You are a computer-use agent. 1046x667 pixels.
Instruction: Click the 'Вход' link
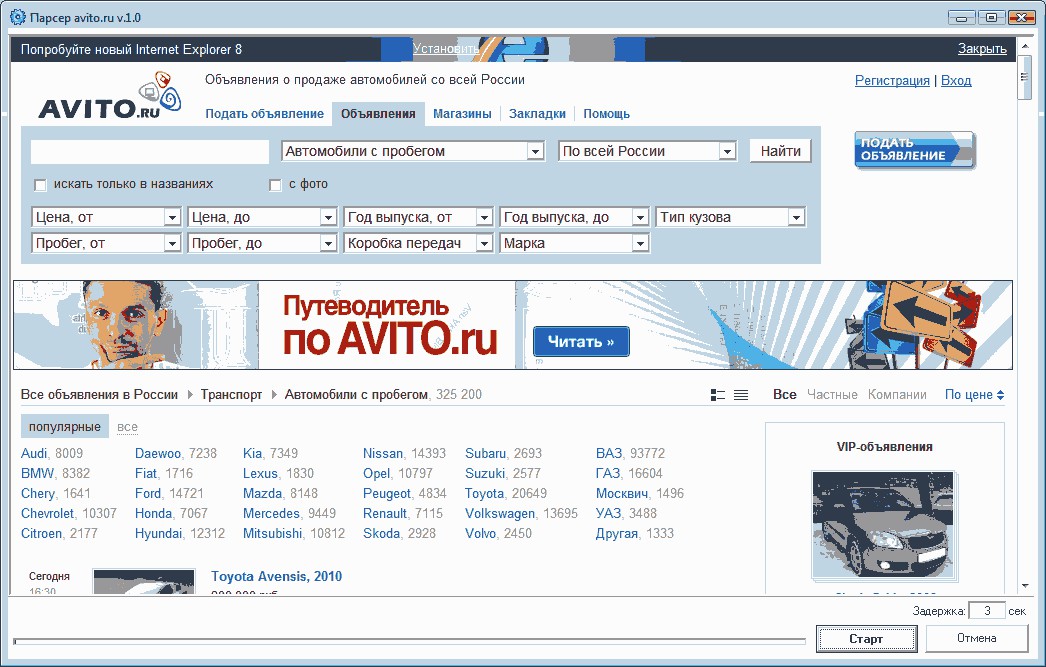coord(956,81)
